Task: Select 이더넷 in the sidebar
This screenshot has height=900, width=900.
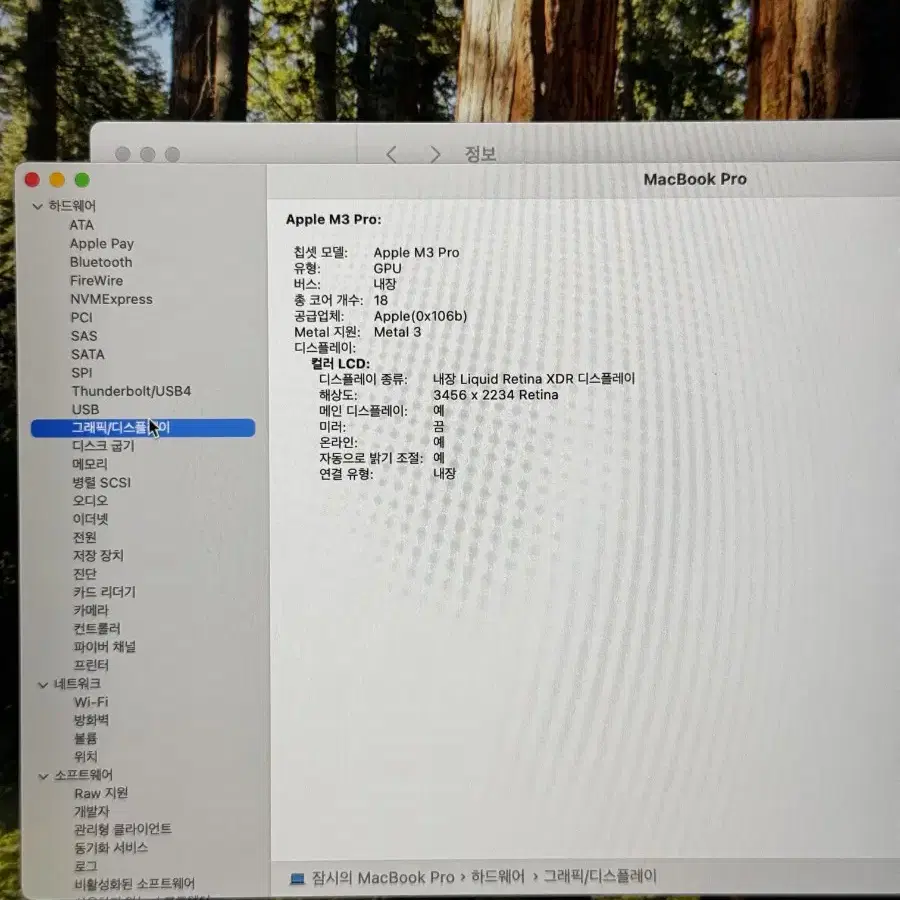Action: [91, 519]
